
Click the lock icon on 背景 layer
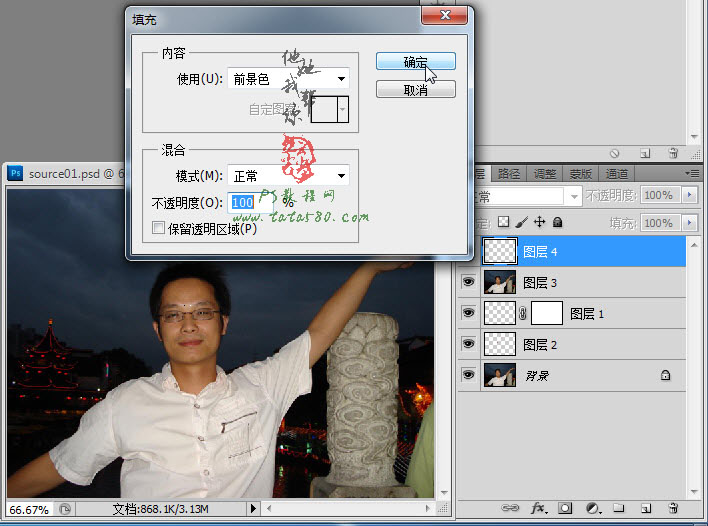[x=665, y=375]
